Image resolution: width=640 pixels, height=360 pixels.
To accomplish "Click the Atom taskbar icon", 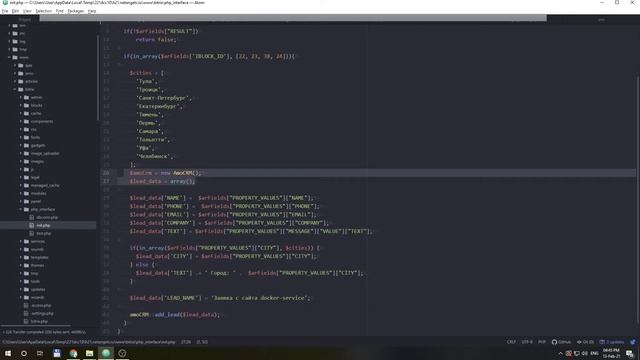I will [106, 353].
